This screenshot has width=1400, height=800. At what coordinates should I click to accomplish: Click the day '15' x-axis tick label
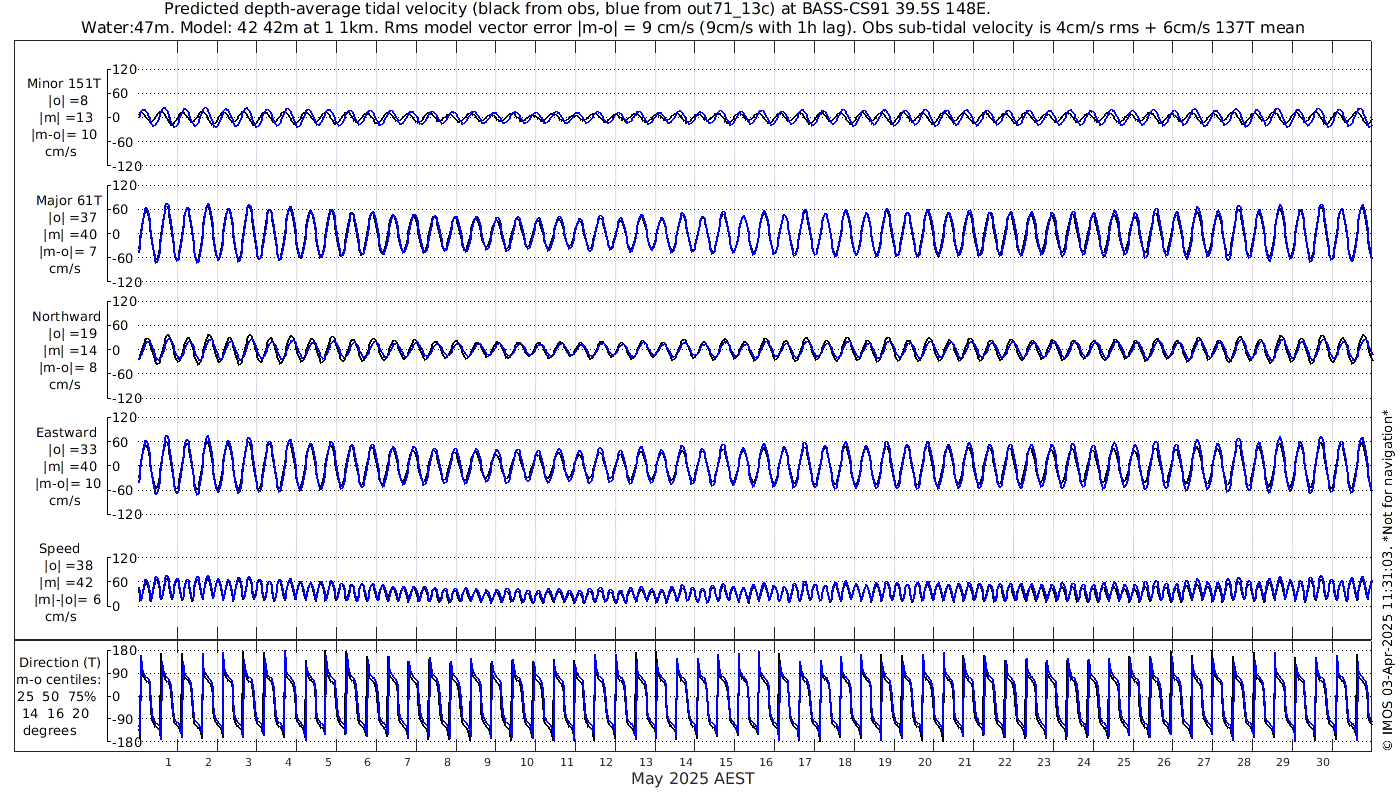point(726,762)
